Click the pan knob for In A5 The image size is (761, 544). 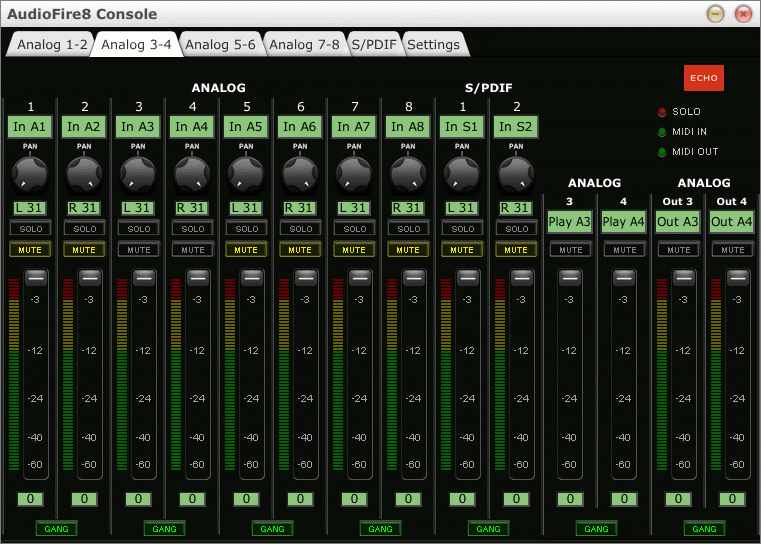pyautogui.click(x=246, y=173)
